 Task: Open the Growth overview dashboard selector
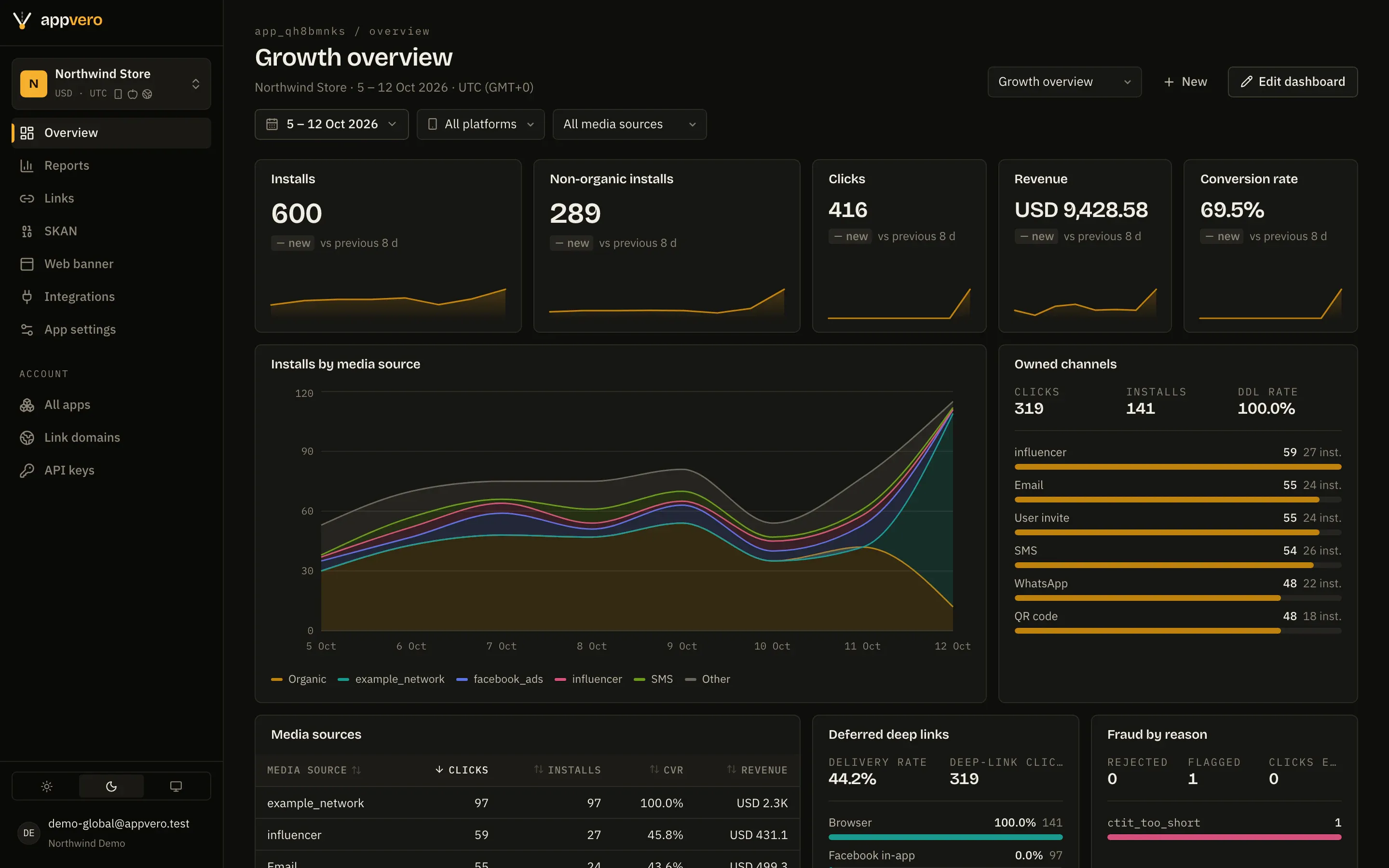coord(1065,82)
